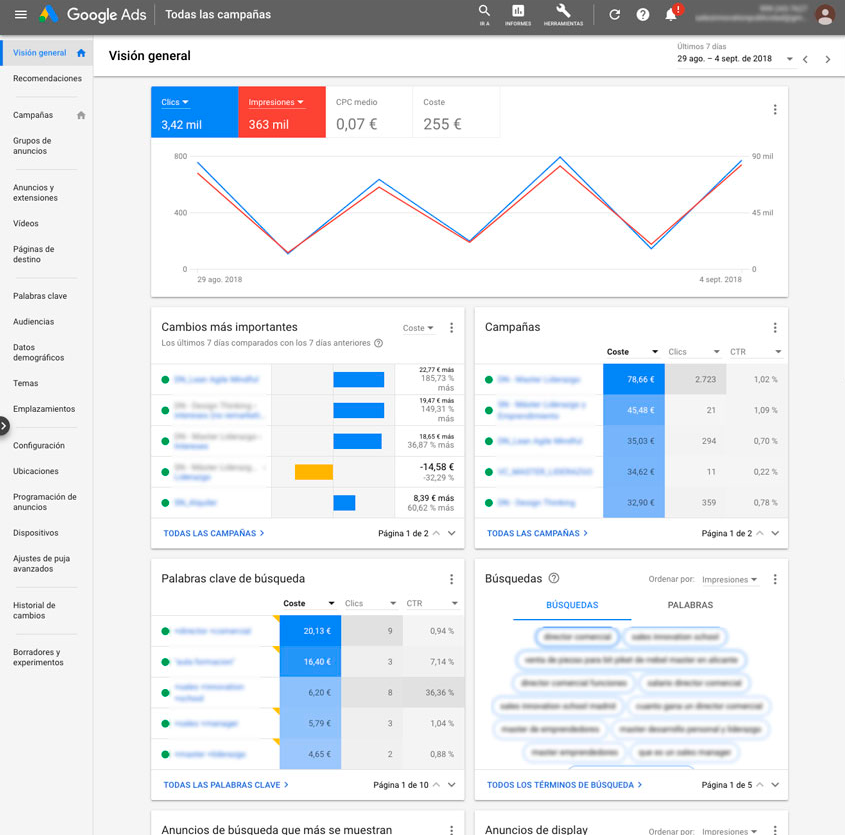
Task: Open the TODAS LAS CAMPAÑAS link
Action: (x=212, y=533)
